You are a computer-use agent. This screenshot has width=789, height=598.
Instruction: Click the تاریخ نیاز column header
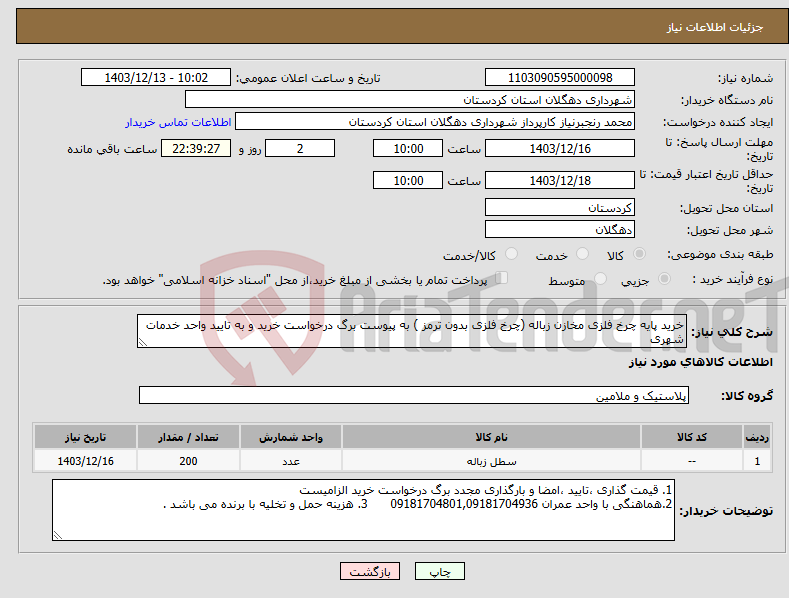[86, 437]
